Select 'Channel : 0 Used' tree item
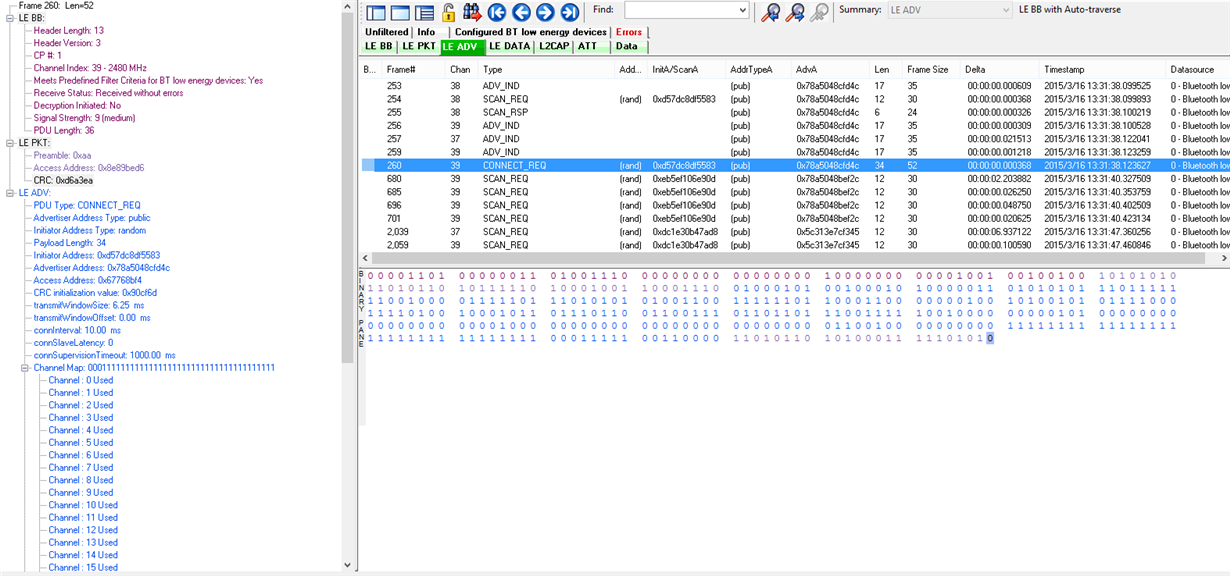This screenshot has height=576, width=1230. (x=80, y=380)
